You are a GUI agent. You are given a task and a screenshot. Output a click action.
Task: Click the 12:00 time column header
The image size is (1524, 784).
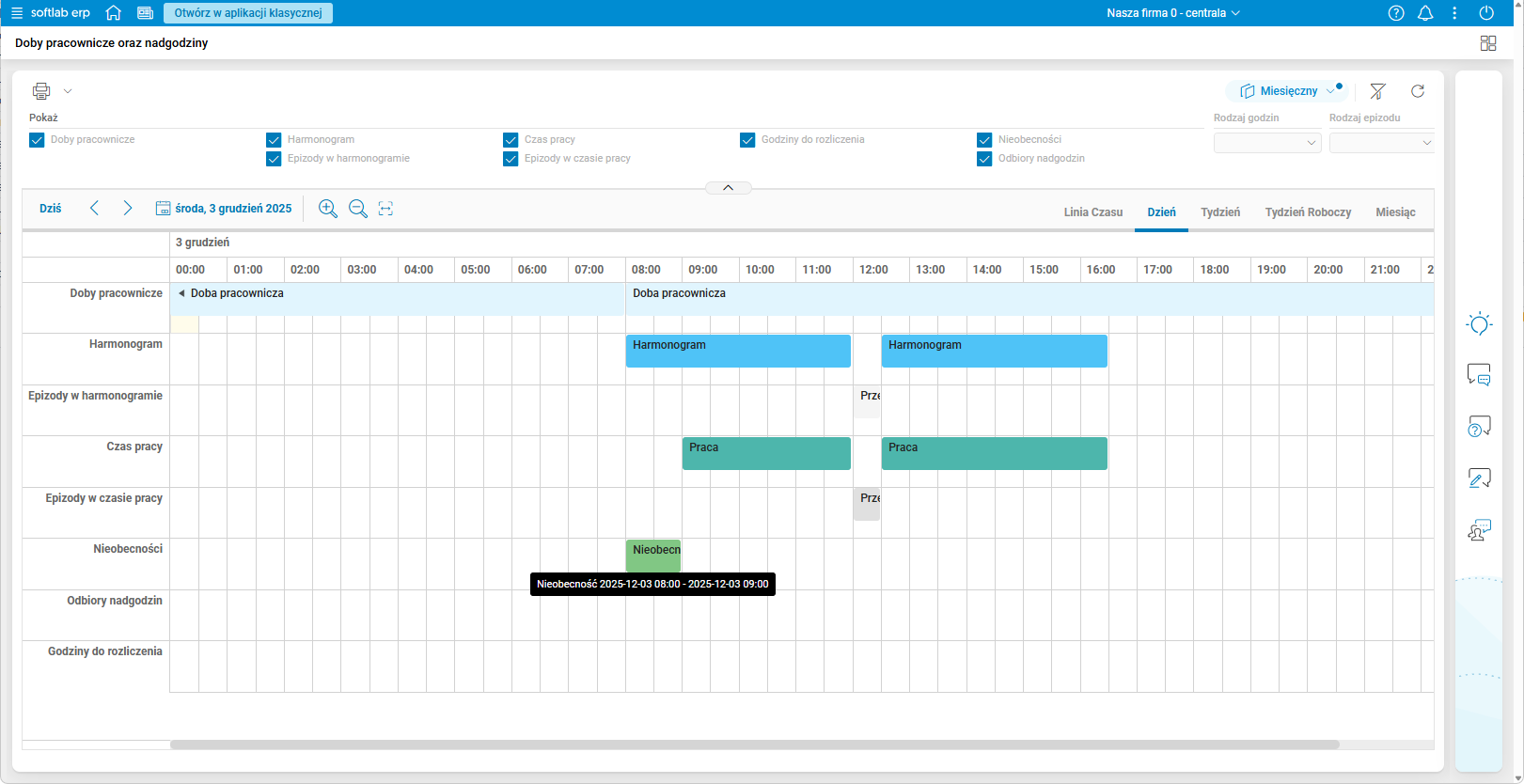(880, 270)
